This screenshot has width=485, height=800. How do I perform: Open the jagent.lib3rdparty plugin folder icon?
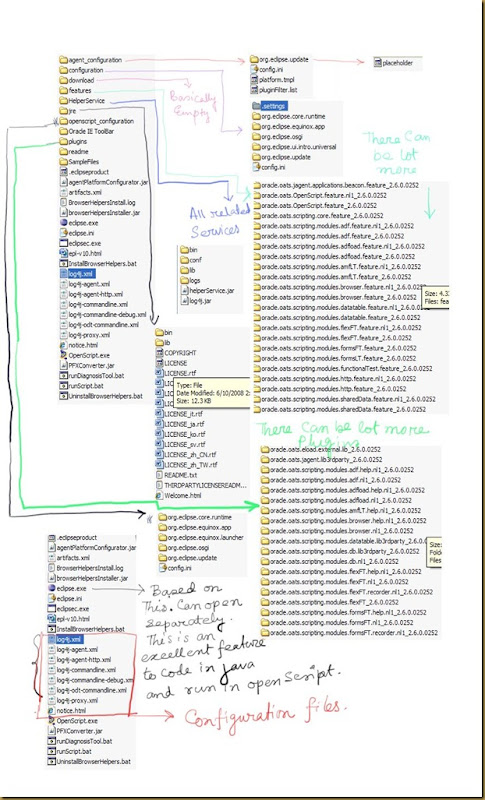265,460
